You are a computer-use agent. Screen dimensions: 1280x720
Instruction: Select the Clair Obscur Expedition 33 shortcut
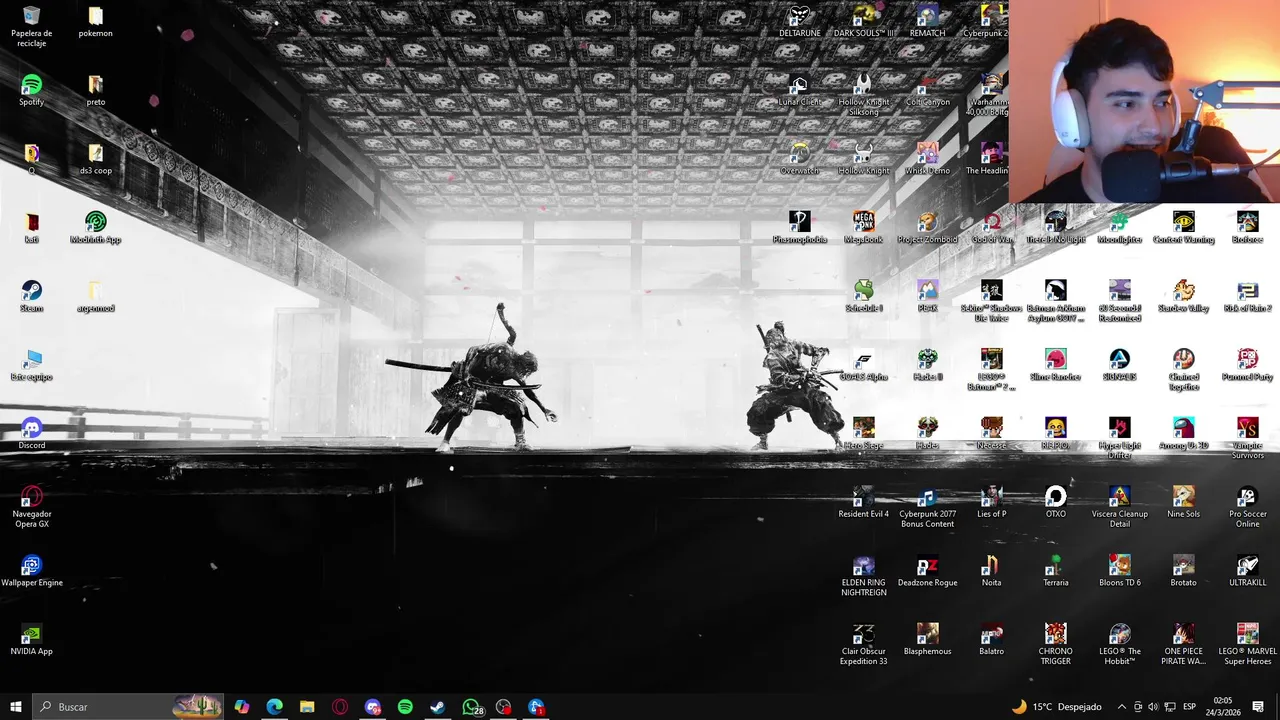click(863, 645)
